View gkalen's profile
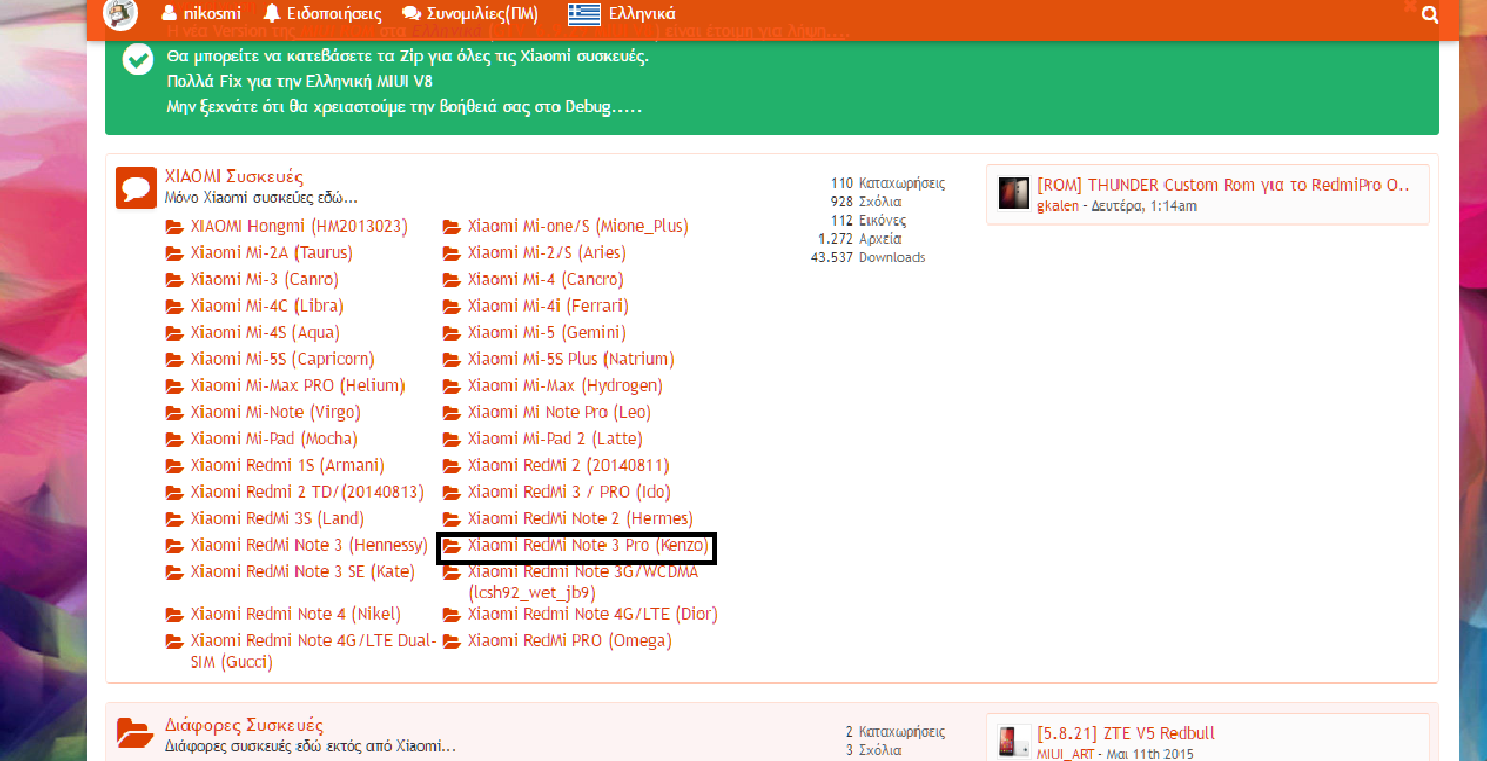Screen dimensions: 1487x761 (x=1058, y=206)
